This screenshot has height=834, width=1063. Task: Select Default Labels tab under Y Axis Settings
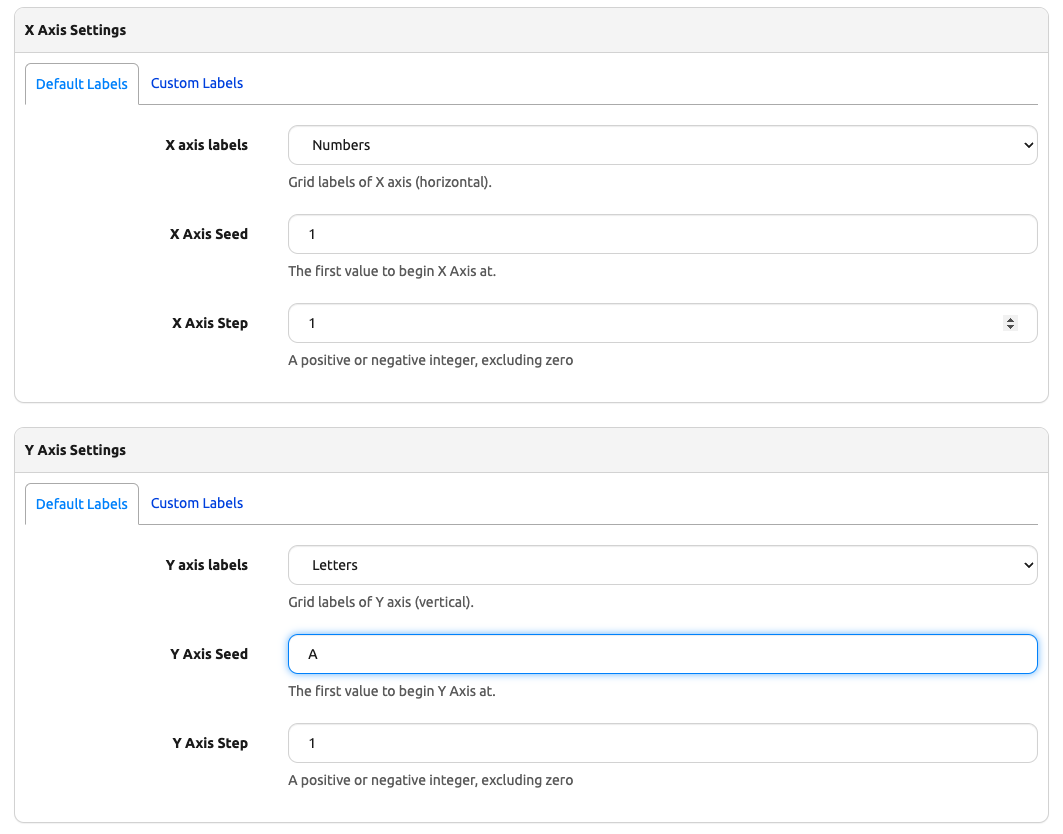coord(82,504)
